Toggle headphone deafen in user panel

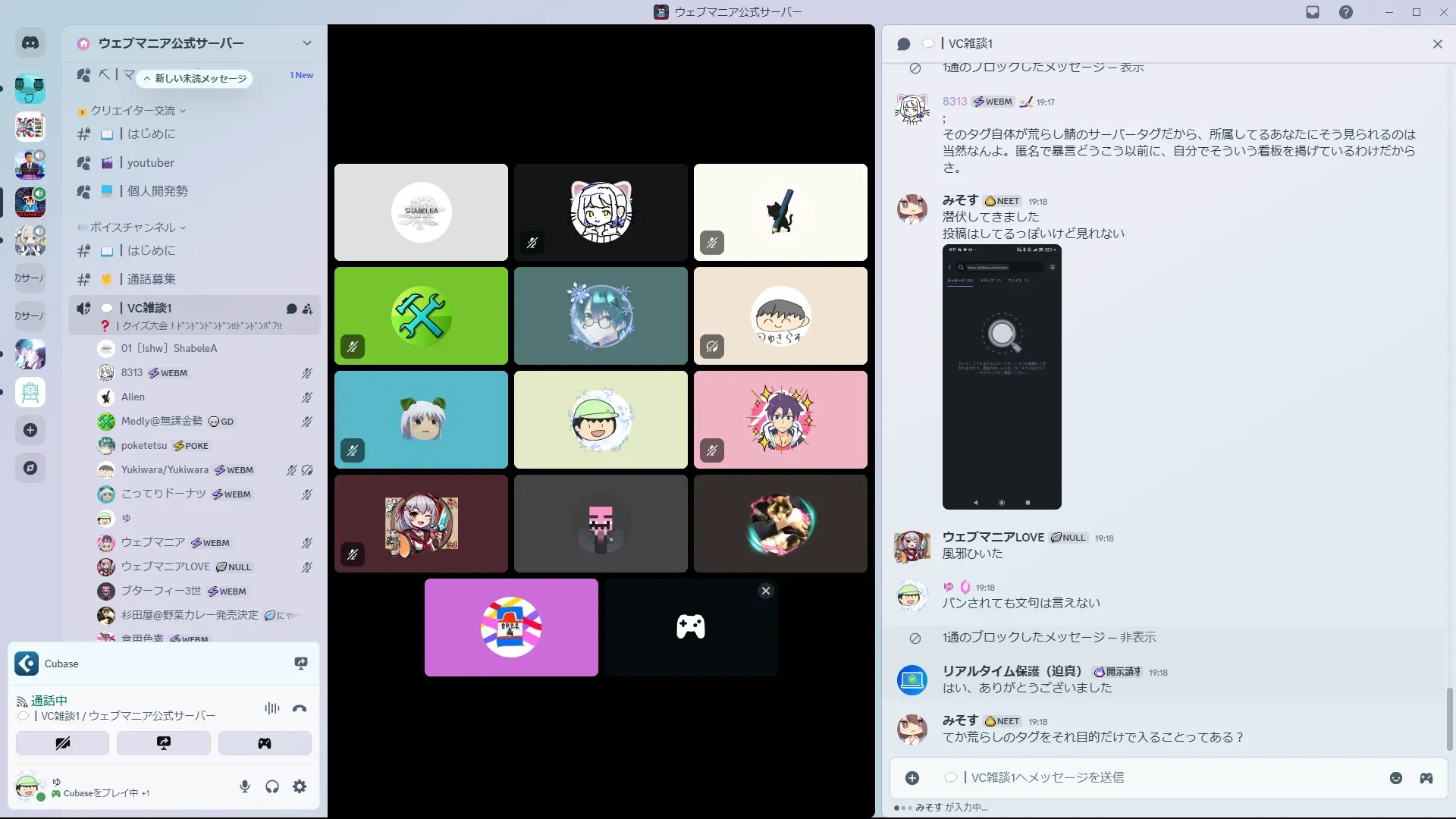point(272,786)
